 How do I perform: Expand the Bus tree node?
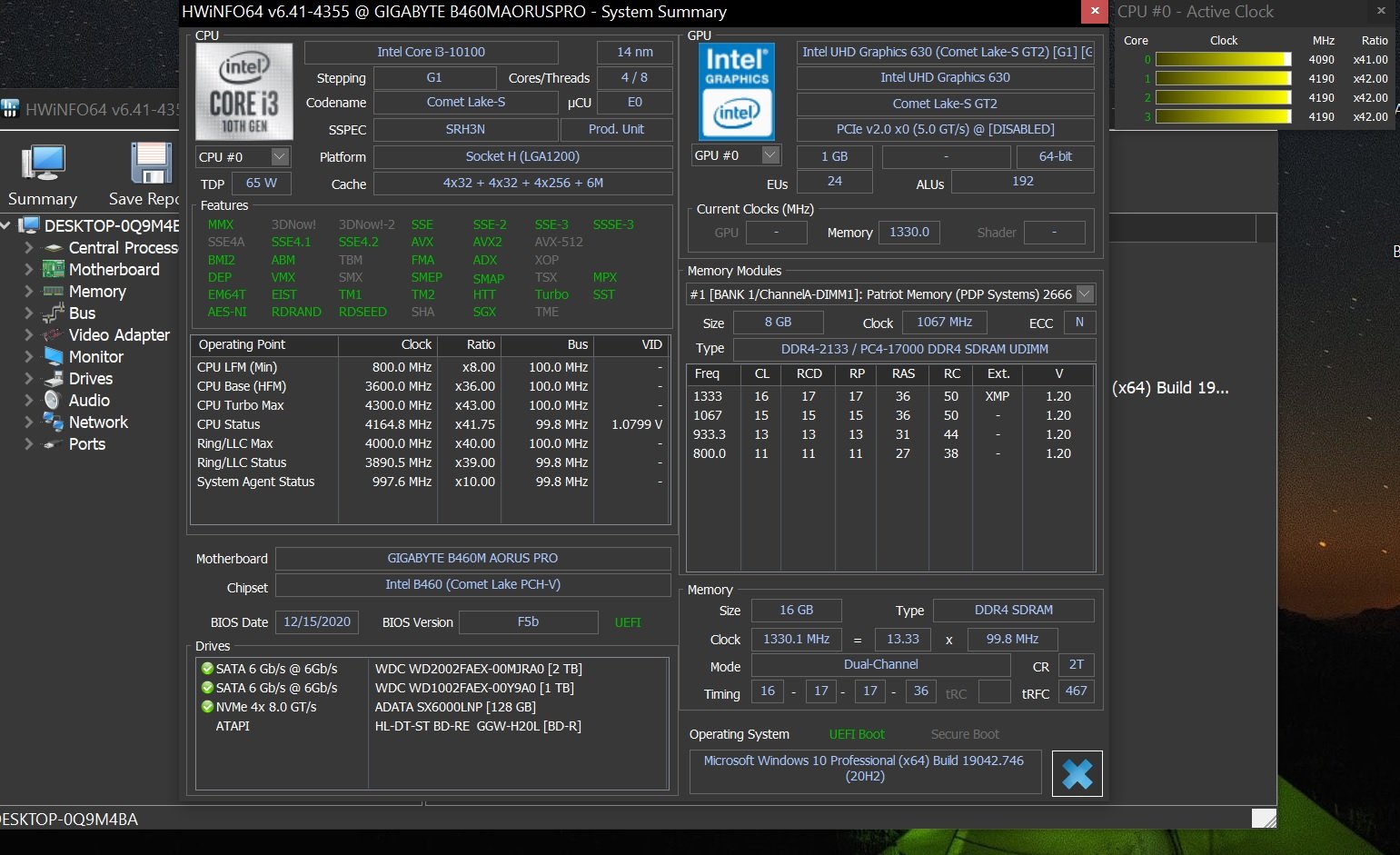[x=28, y=313]
